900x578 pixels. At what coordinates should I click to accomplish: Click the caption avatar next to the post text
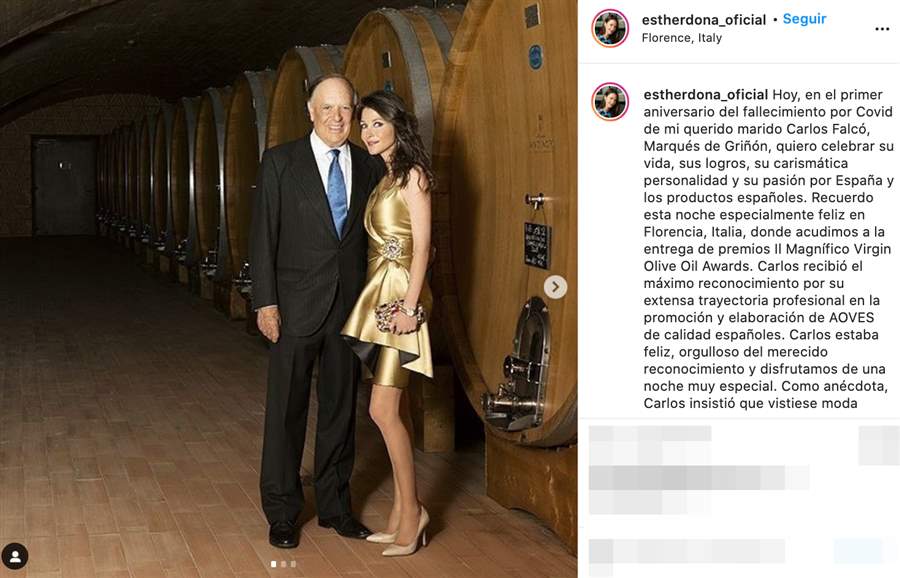(x=610, y=102)
